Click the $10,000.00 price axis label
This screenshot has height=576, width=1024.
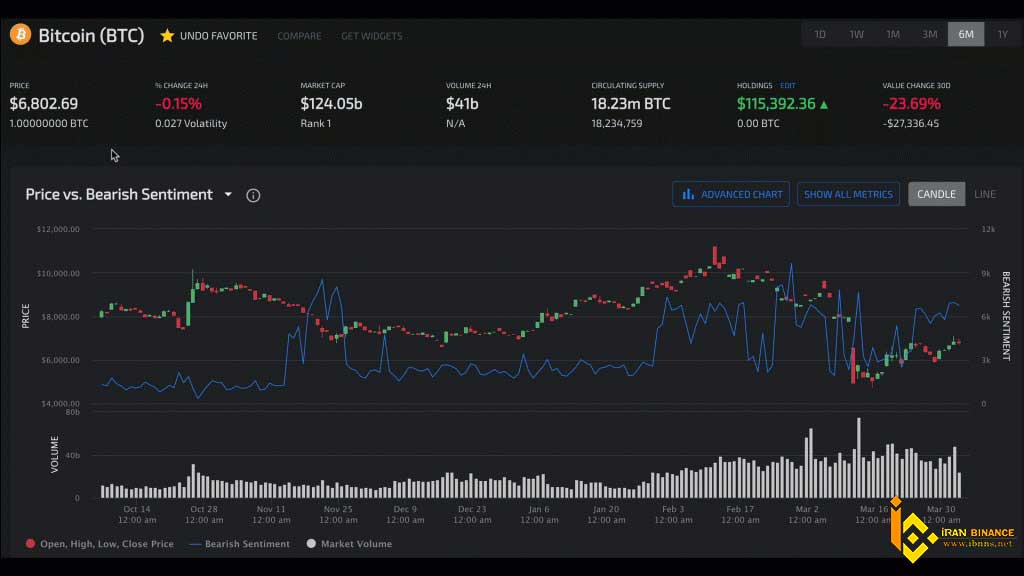pyautogui.click(x=58, y=273)
